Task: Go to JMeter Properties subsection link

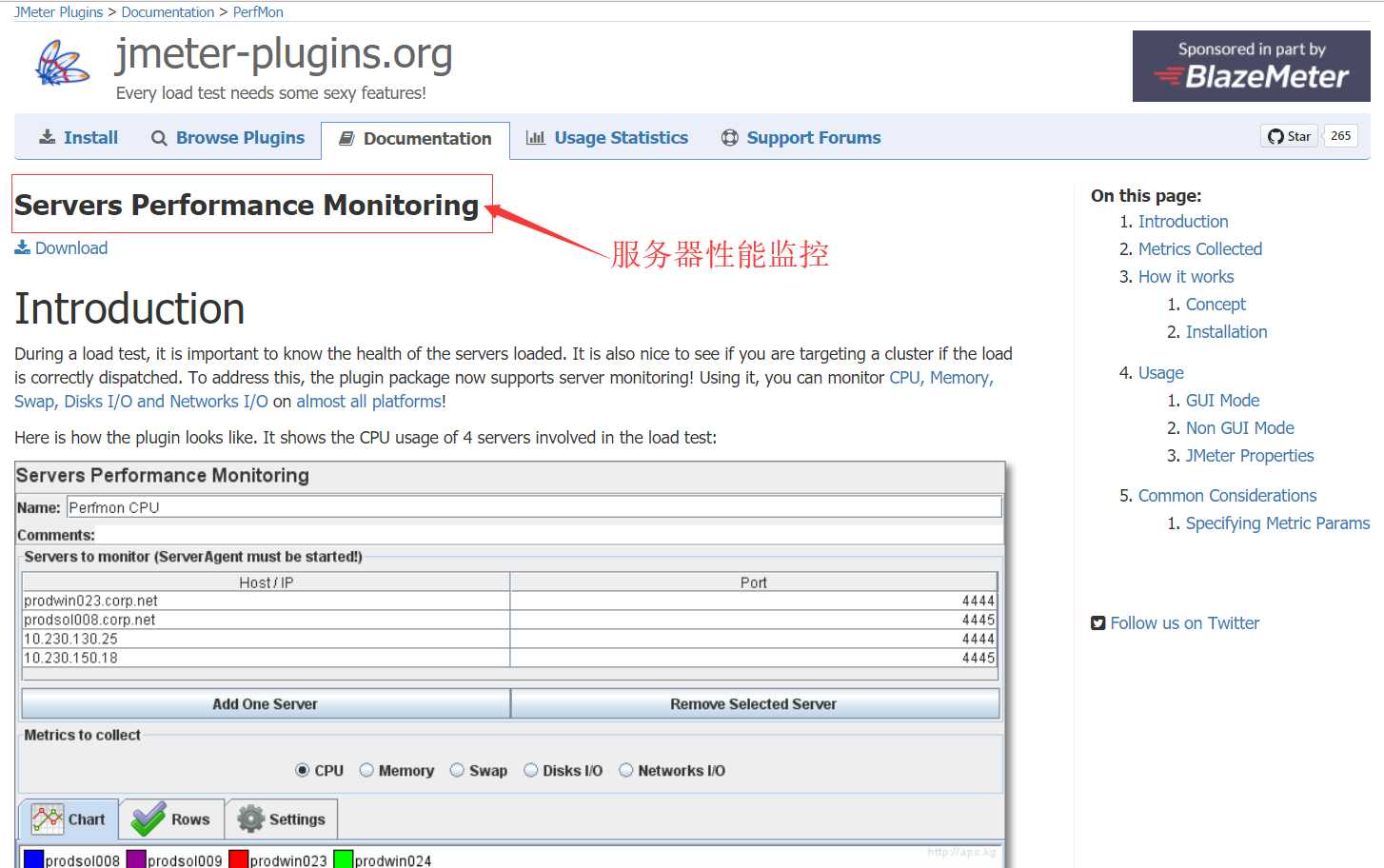Action: (x=1250, y=456)
